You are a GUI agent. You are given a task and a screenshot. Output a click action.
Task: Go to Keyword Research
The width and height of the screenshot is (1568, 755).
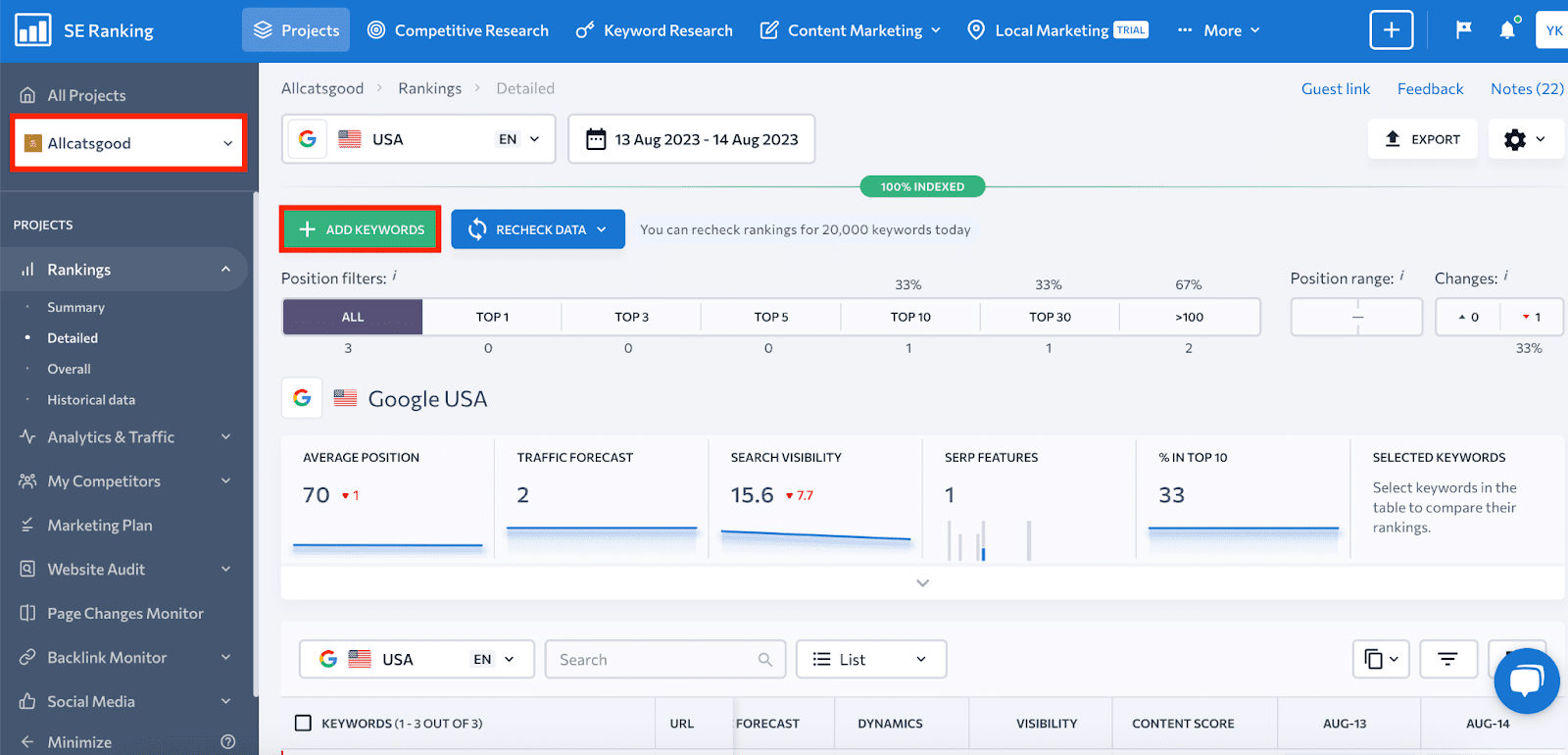(654, 30)
